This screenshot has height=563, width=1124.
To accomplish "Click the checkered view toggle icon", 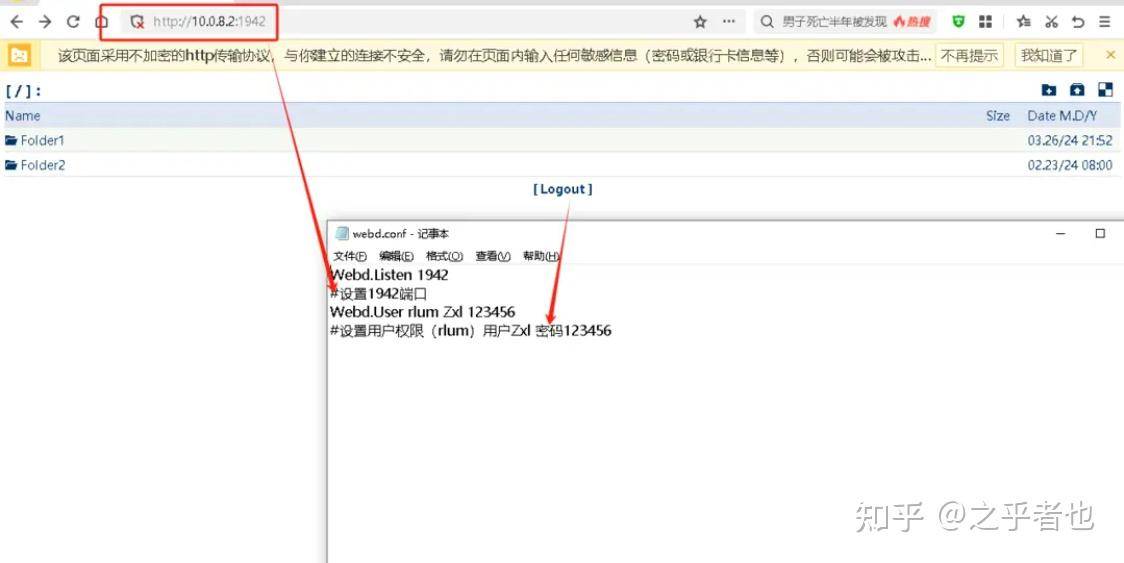I will click(1106, 90).
